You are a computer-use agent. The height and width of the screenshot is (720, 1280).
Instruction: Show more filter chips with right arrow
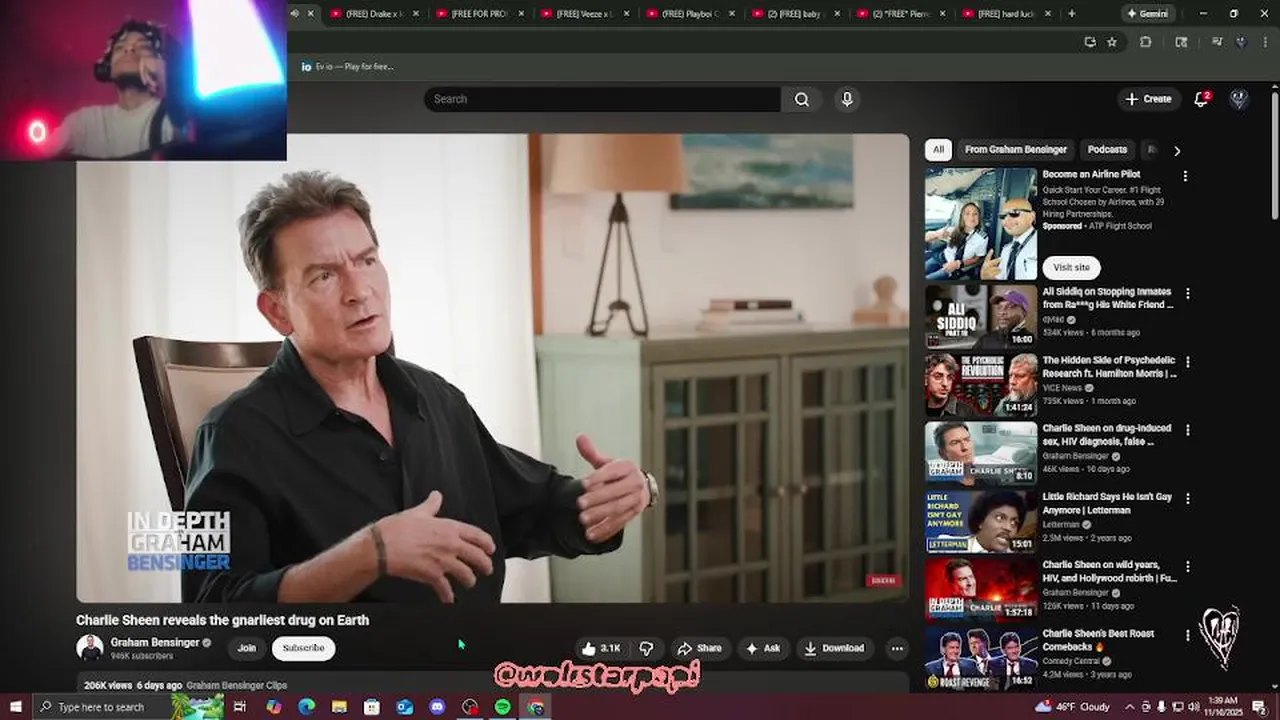point(1177,151)
